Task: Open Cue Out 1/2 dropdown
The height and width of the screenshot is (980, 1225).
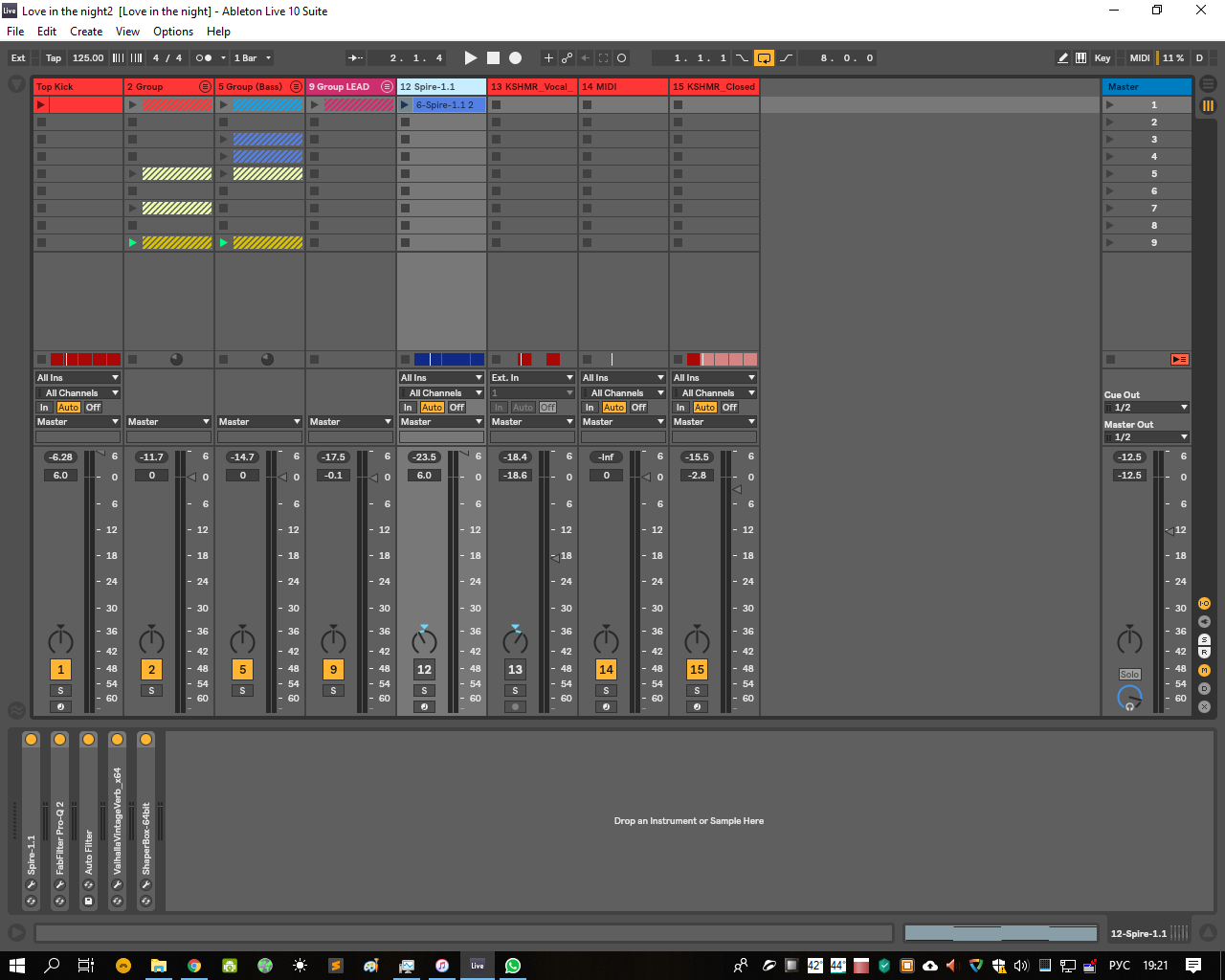Action: (1147, 408)
